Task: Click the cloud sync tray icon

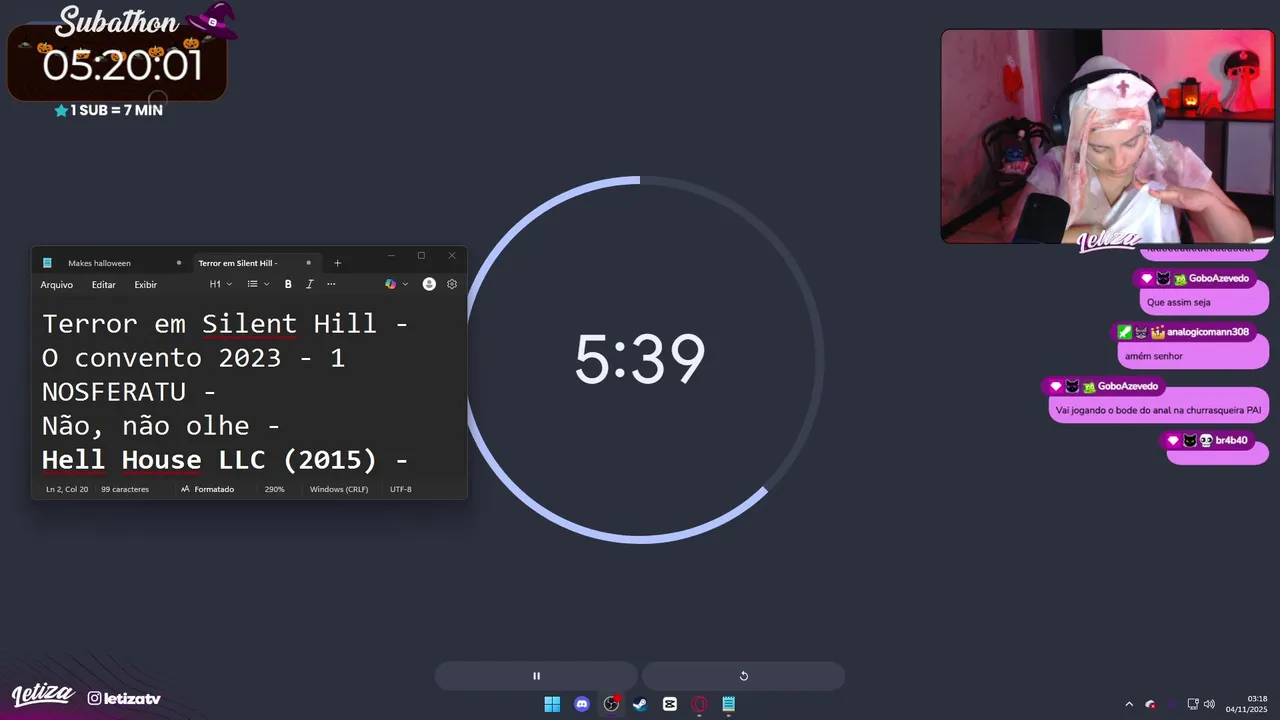Action: pos(1150,704)
